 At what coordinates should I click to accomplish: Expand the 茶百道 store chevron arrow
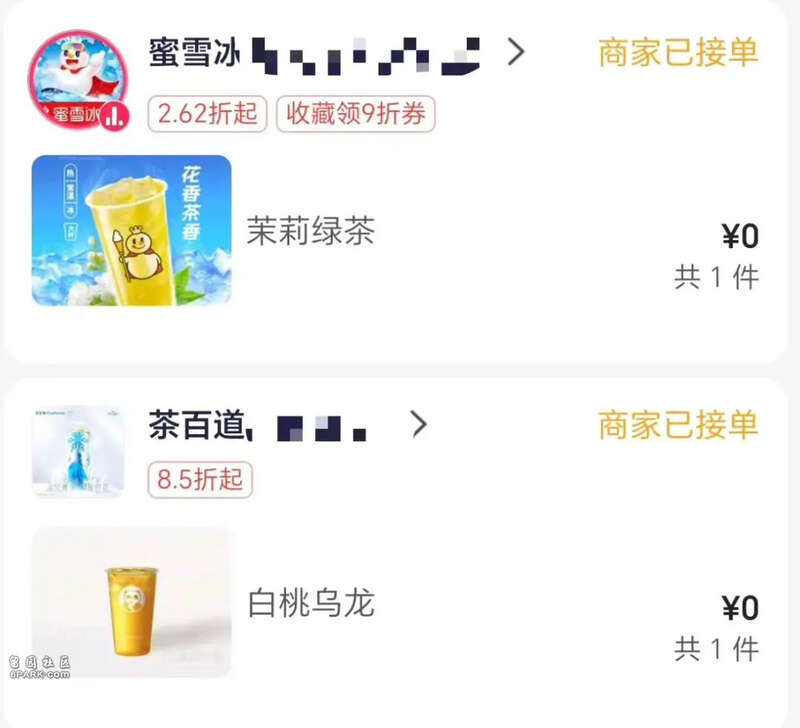[x=418, y=424]
